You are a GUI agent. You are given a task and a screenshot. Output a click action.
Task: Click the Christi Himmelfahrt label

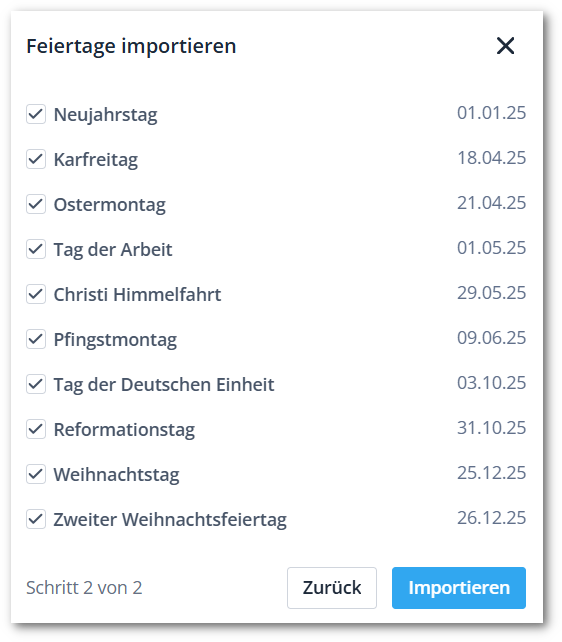click(138, 294)
